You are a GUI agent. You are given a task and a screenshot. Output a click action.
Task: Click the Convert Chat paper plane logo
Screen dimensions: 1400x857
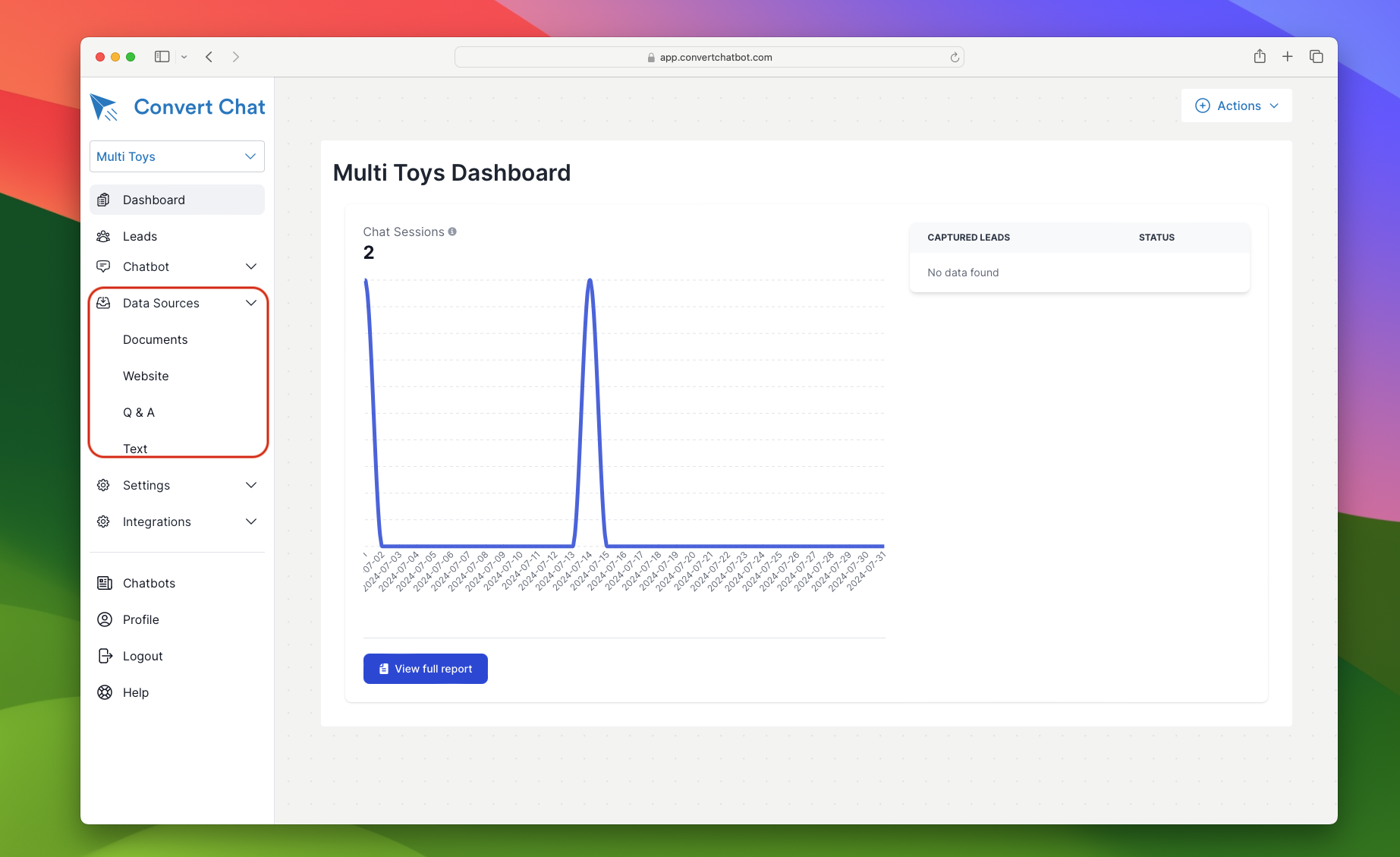coord(104,107)
